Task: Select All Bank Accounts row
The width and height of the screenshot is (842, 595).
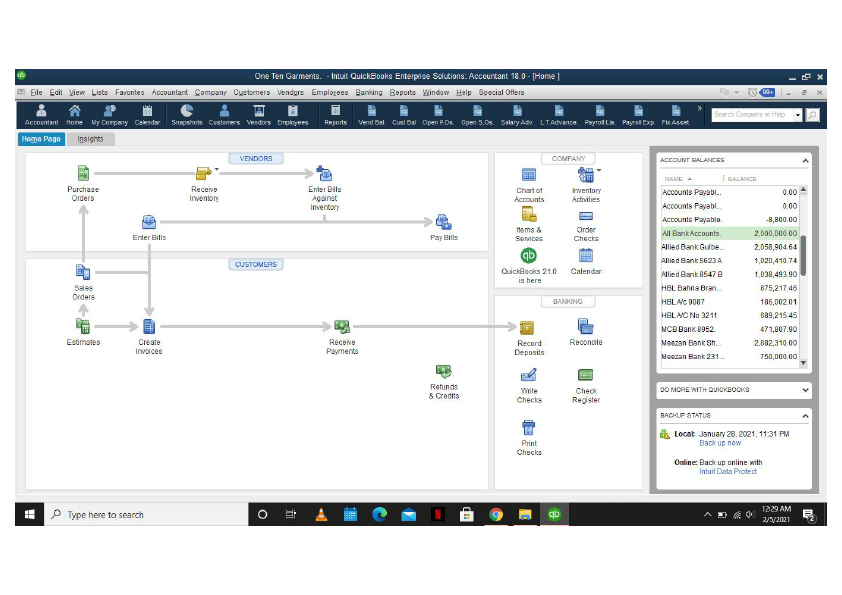Action: [730, 234]
